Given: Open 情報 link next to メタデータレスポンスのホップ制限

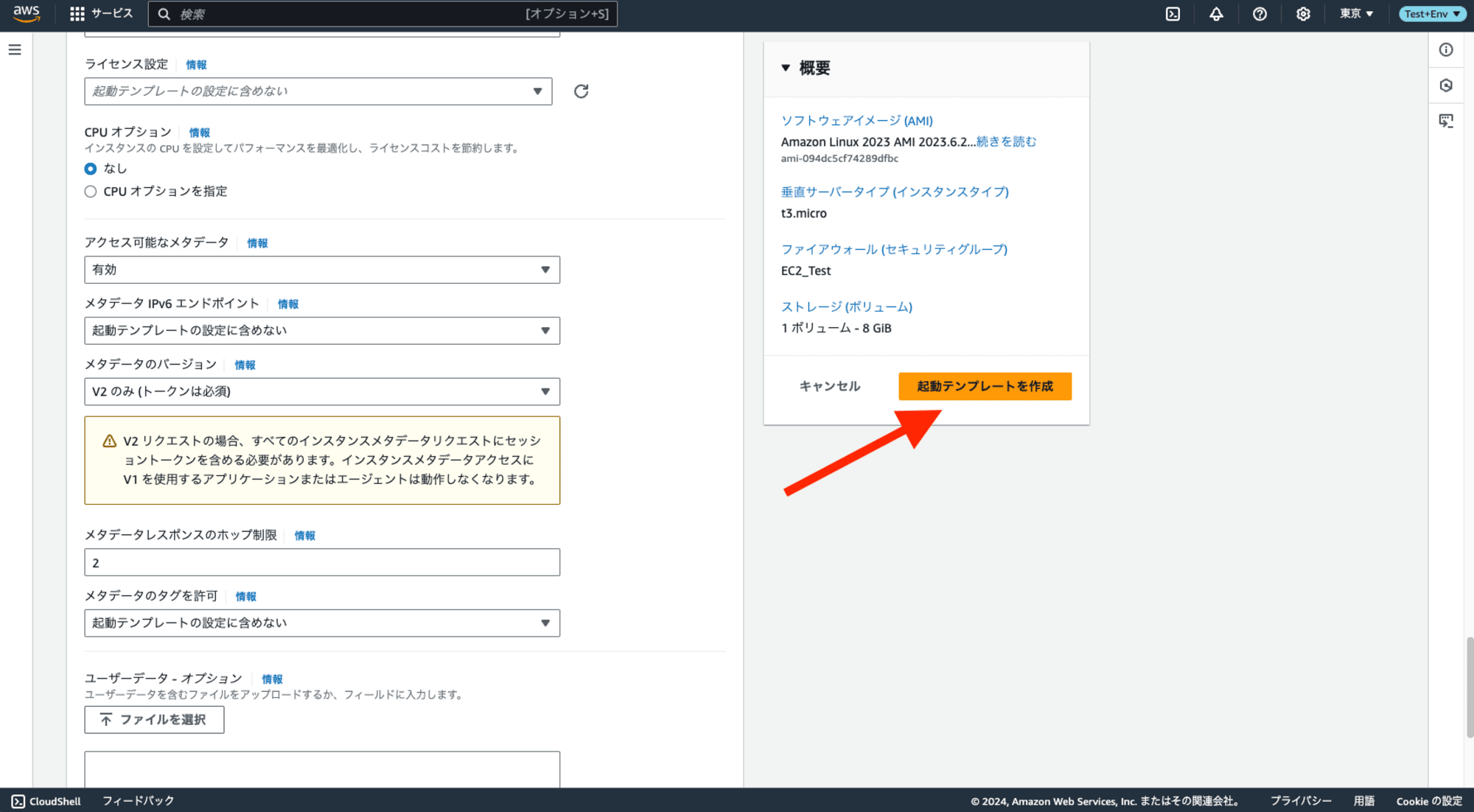Looking at the screenshot, I should (304, 536).
